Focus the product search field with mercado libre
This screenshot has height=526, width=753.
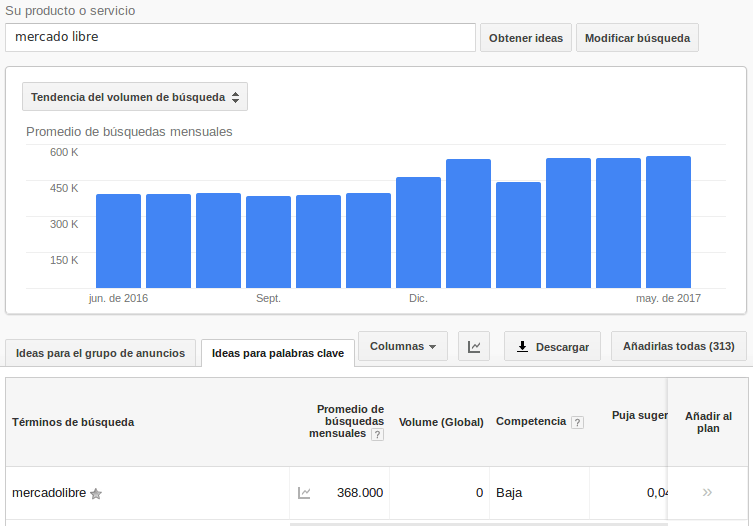(x=241, y=37)
